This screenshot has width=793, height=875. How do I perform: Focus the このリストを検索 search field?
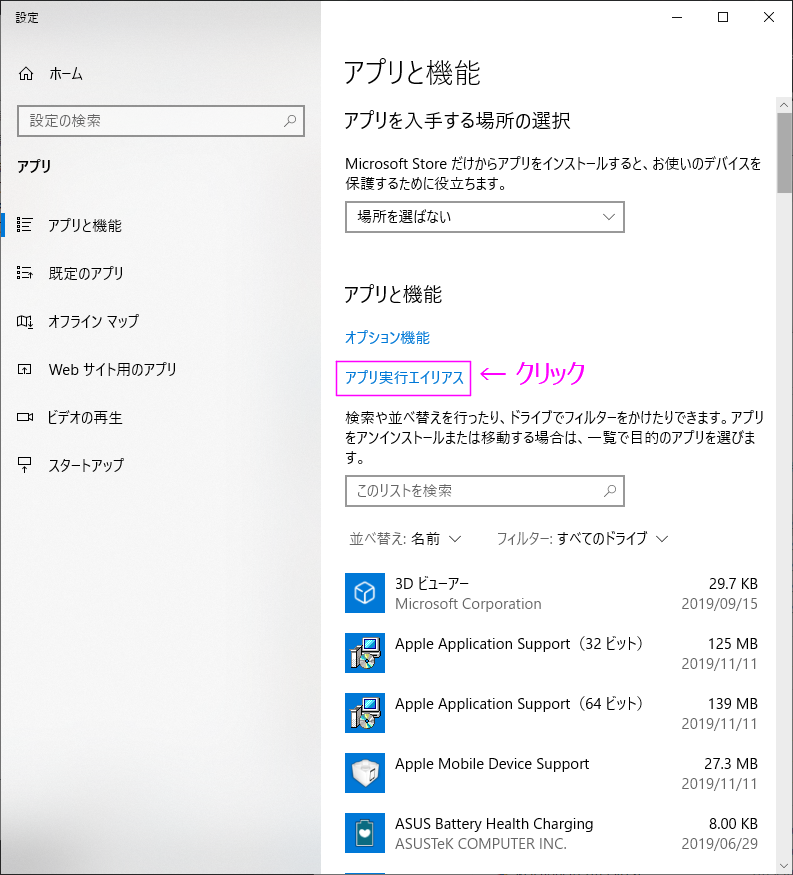pyautogui.click(x=484, y=491)
